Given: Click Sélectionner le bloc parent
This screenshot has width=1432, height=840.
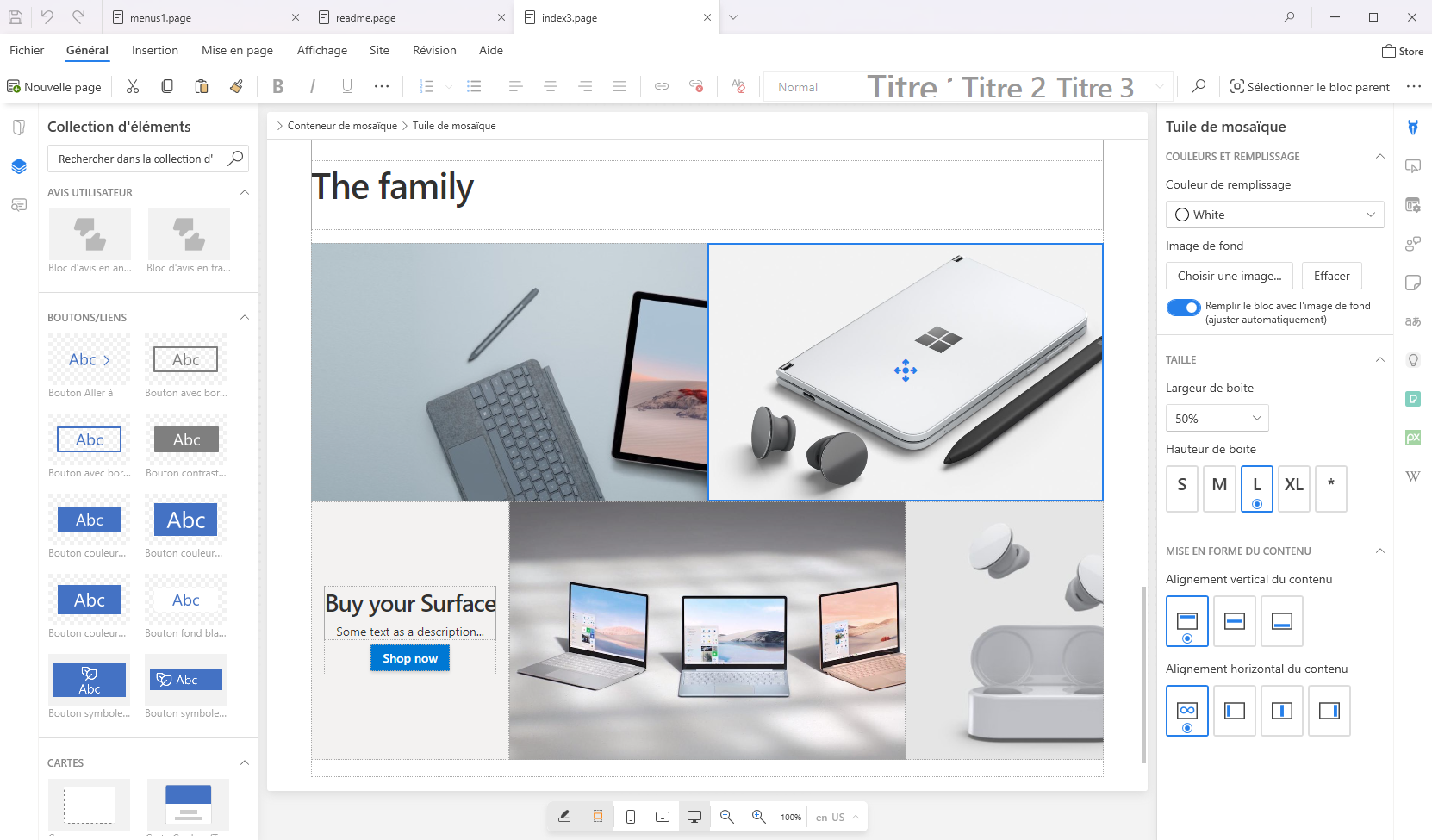Looking at the screenshot, I should (1310, 86).
